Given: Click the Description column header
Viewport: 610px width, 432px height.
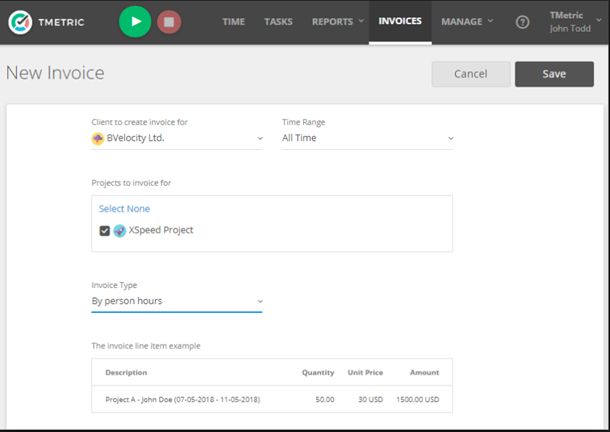Looking at the screenshot, I should [126, 372].
